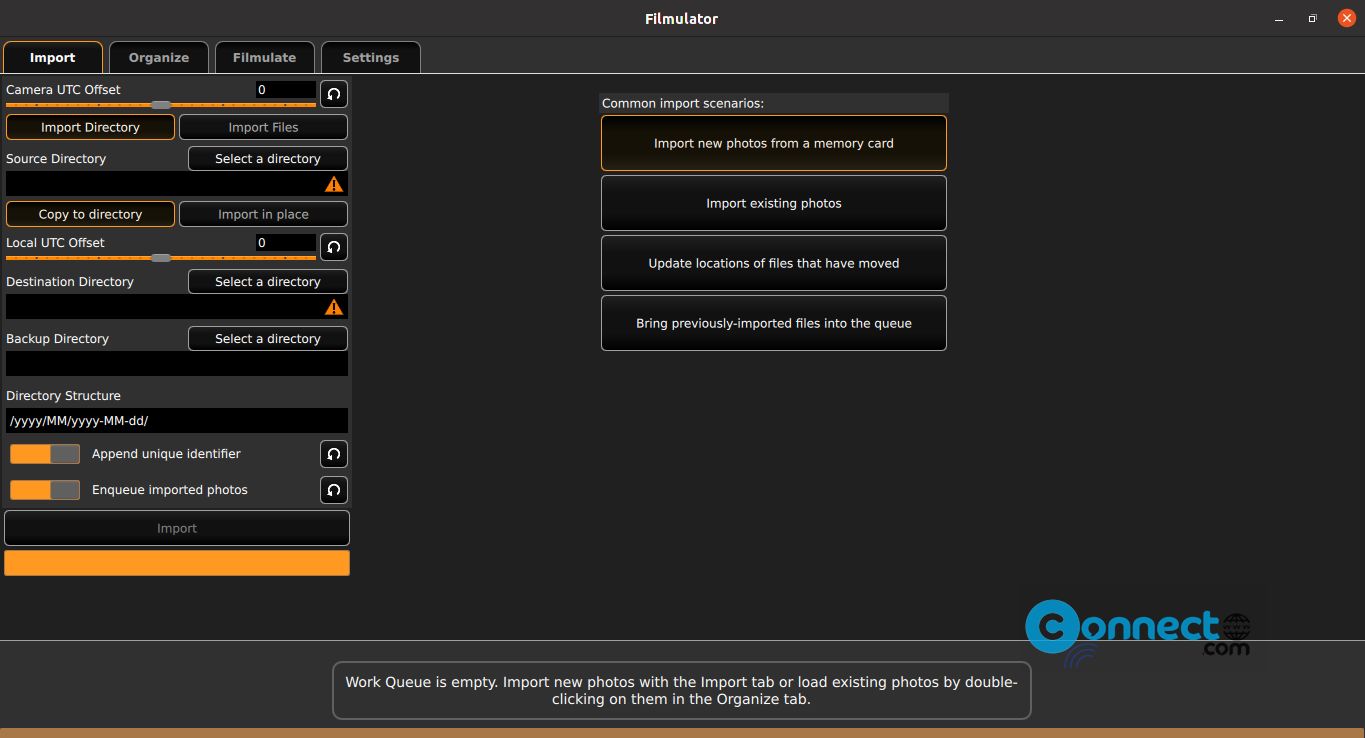The width and height of the screenshot is (1365, 738).
Task: Reset the Local UTC Offset value
Action: [334, 247]
